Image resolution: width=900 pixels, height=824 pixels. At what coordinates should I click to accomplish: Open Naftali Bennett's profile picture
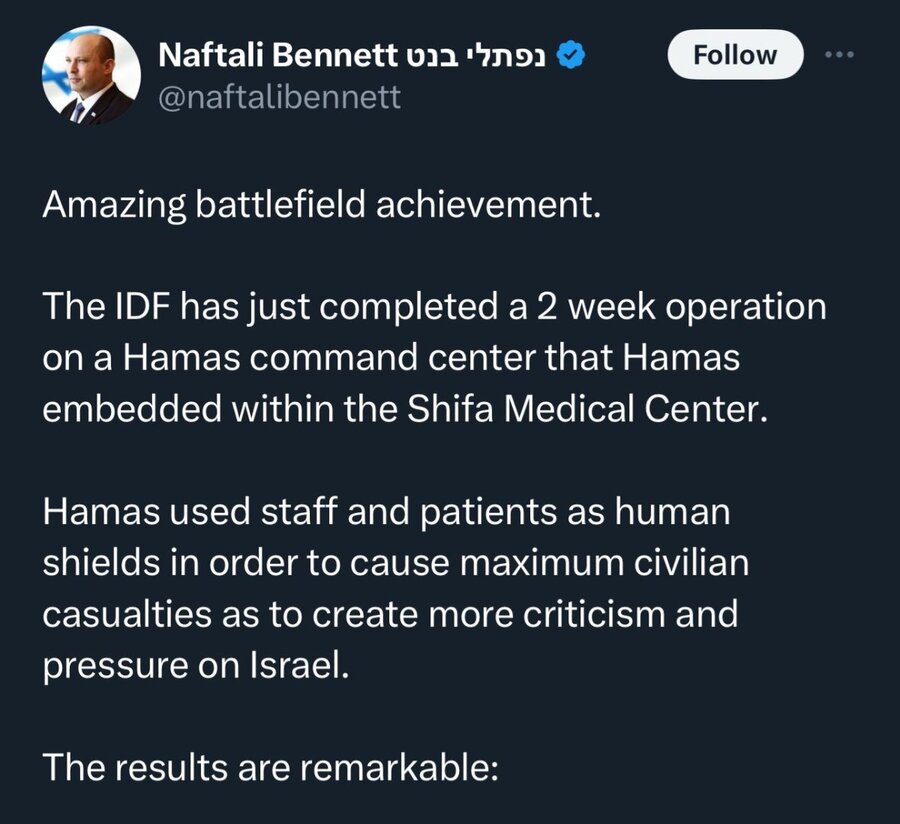pyautogui.click(x=91, y=75)
